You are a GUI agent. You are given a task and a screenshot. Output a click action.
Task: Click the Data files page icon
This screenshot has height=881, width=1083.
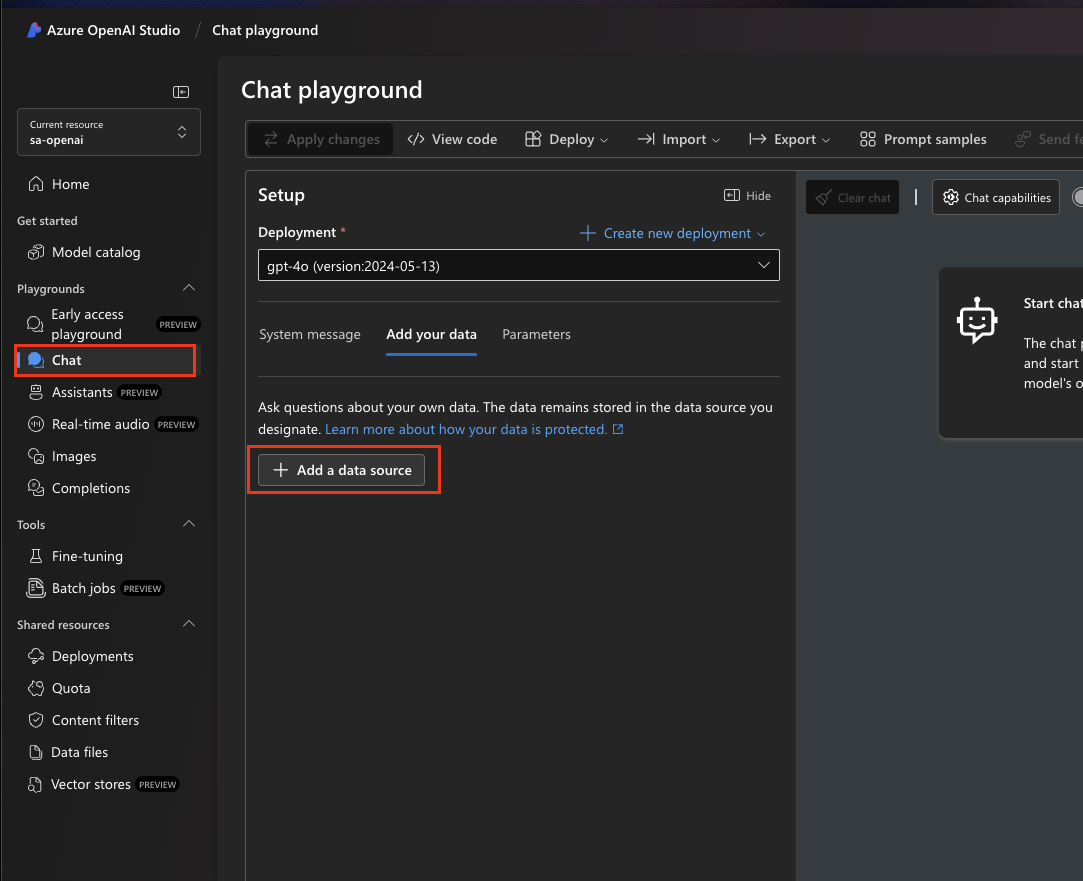36,752
